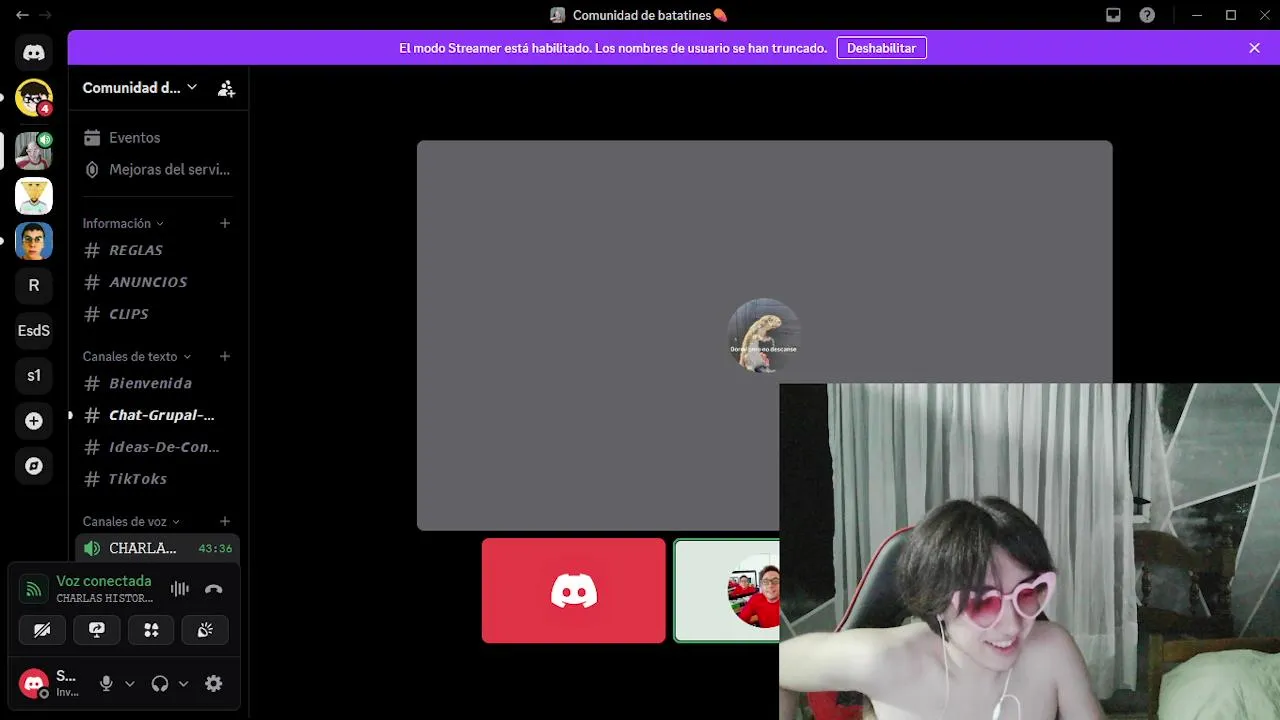The width and height of the screenshot is (1280, 720).
Task: Toggle headphones deafen
Action: point(160,684)
